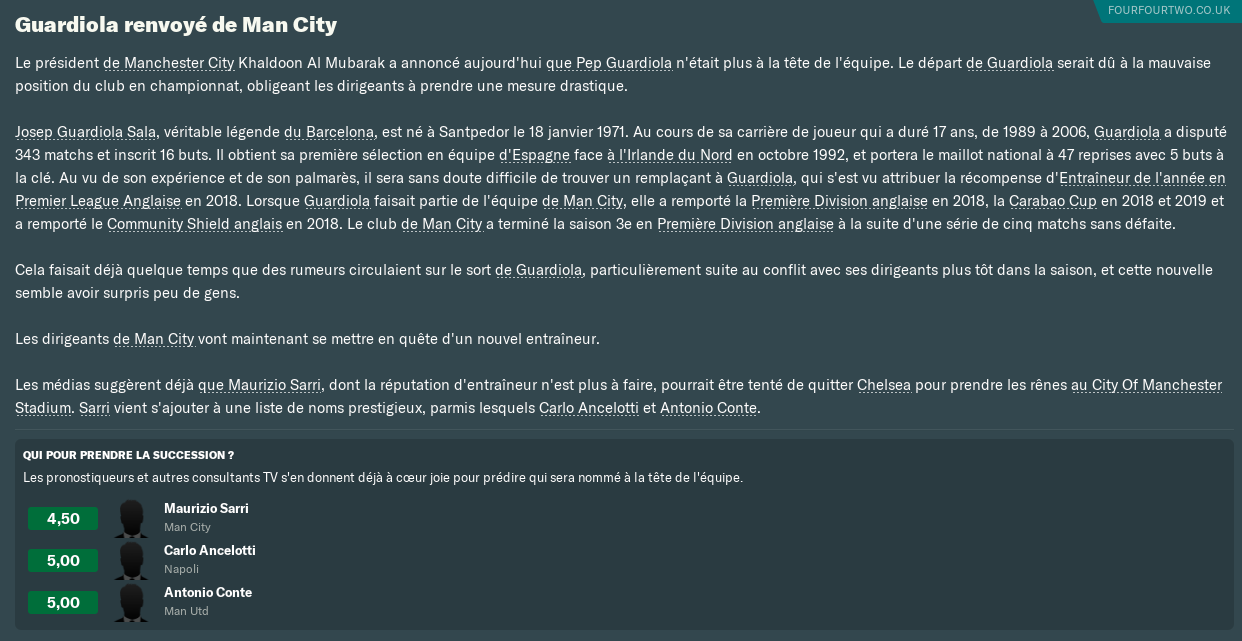Open the FOURFOURTWO.CO.UK source tag

(1169, 10)
